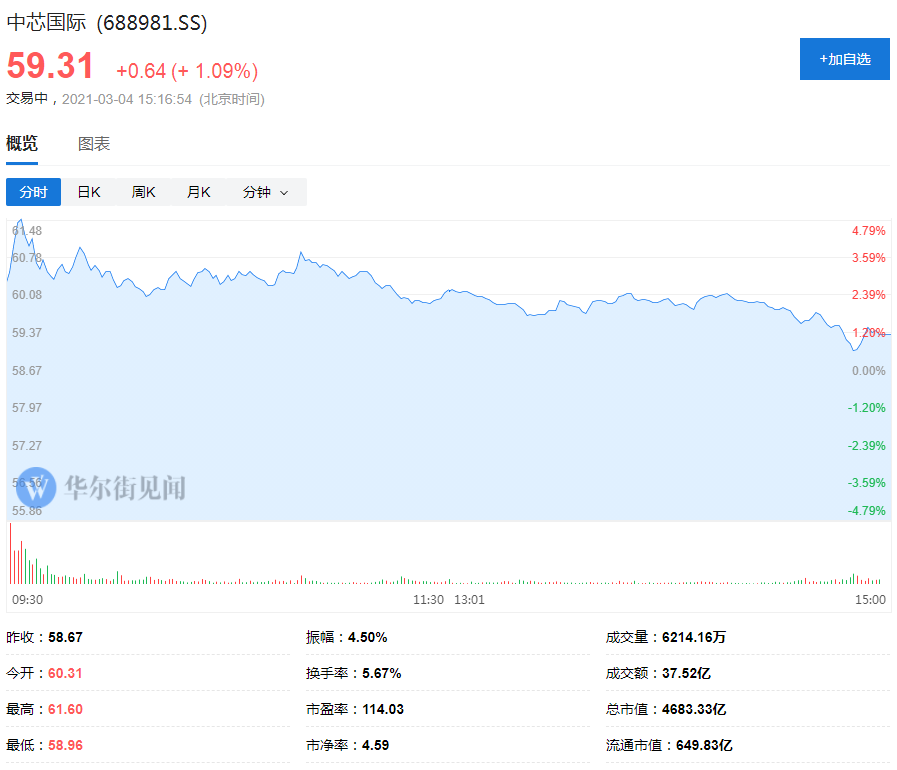Click the 今开 60.31 value
The height and width of the screenshot is (770, 897).
click(65, 673)
